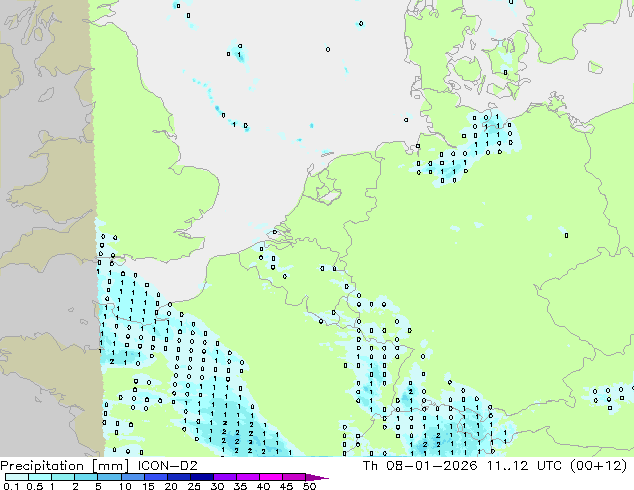
Task: Click the '(00+12)' forecast offset text
Action: coord(598,466)
